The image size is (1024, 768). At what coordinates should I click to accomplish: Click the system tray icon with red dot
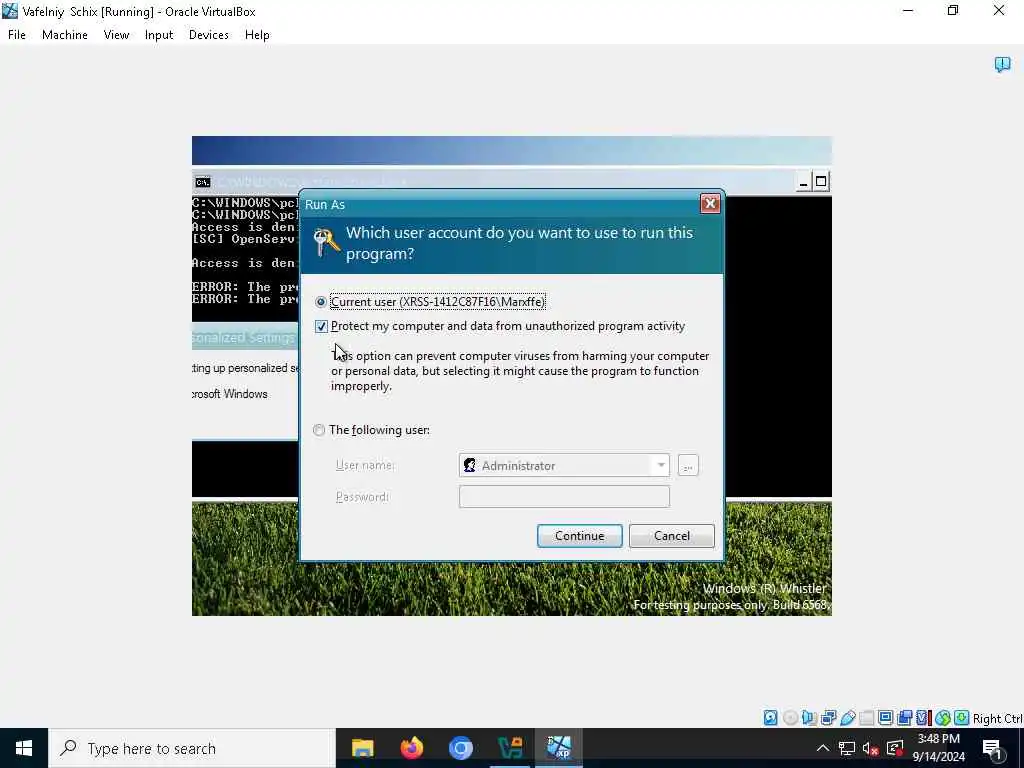895,748
